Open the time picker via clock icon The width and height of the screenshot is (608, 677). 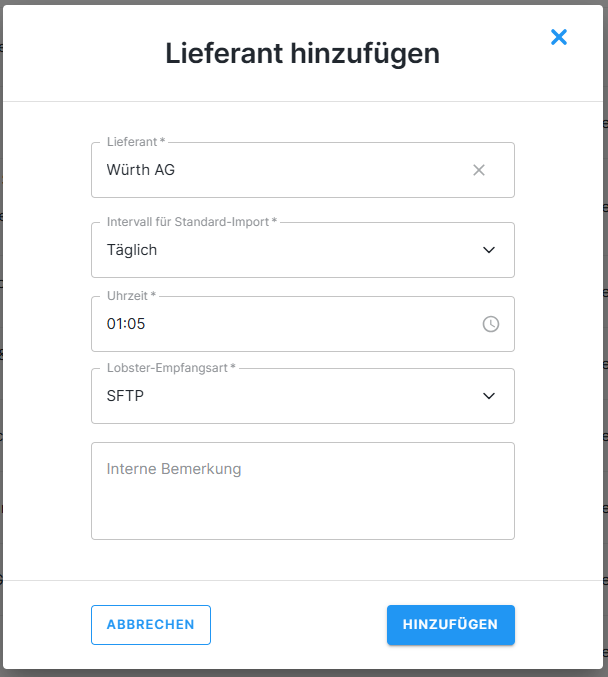coord(491,324)
